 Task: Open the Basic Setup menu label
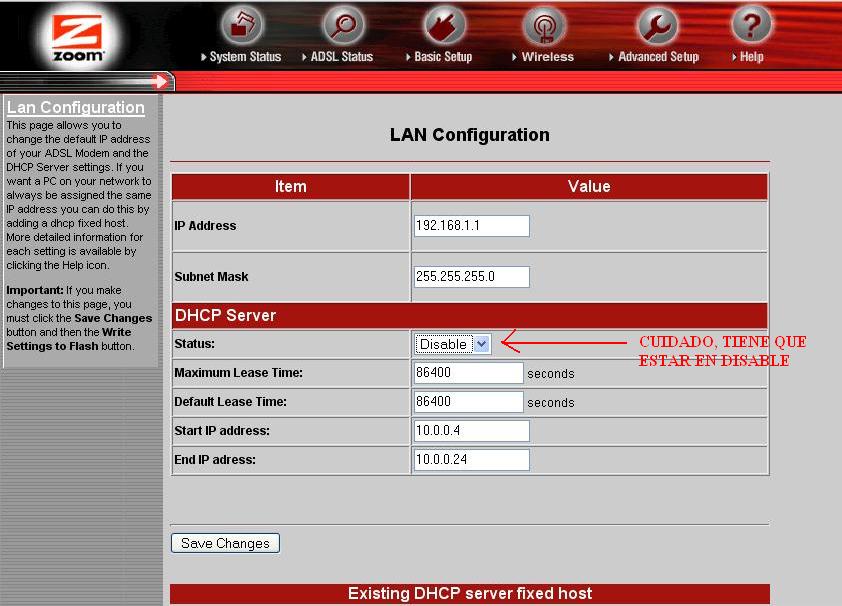coord(443,56)
